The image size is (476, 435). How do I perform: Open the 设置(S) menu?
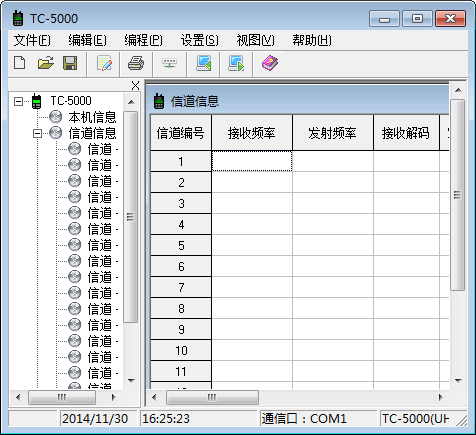pos(199,40)
